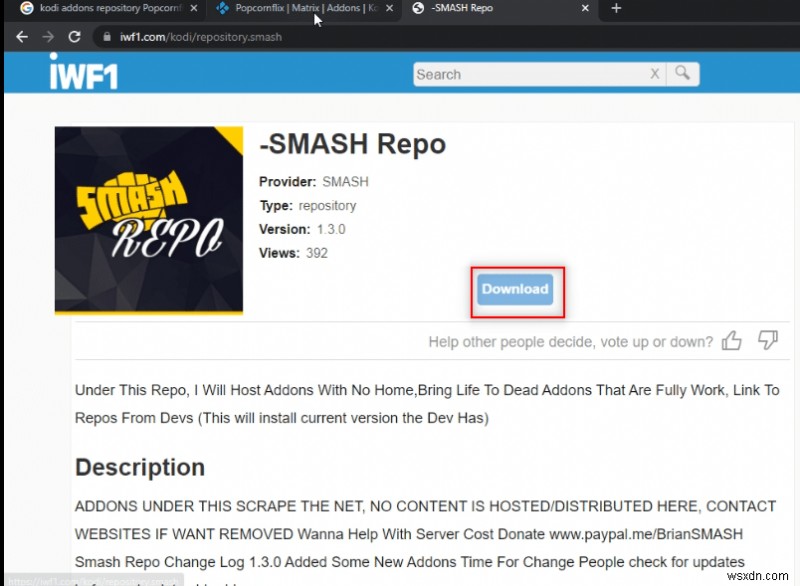Viewport: 800px width, 586px height.
Task: Click the padlock site security icon
Action: [x=107, y=37]
